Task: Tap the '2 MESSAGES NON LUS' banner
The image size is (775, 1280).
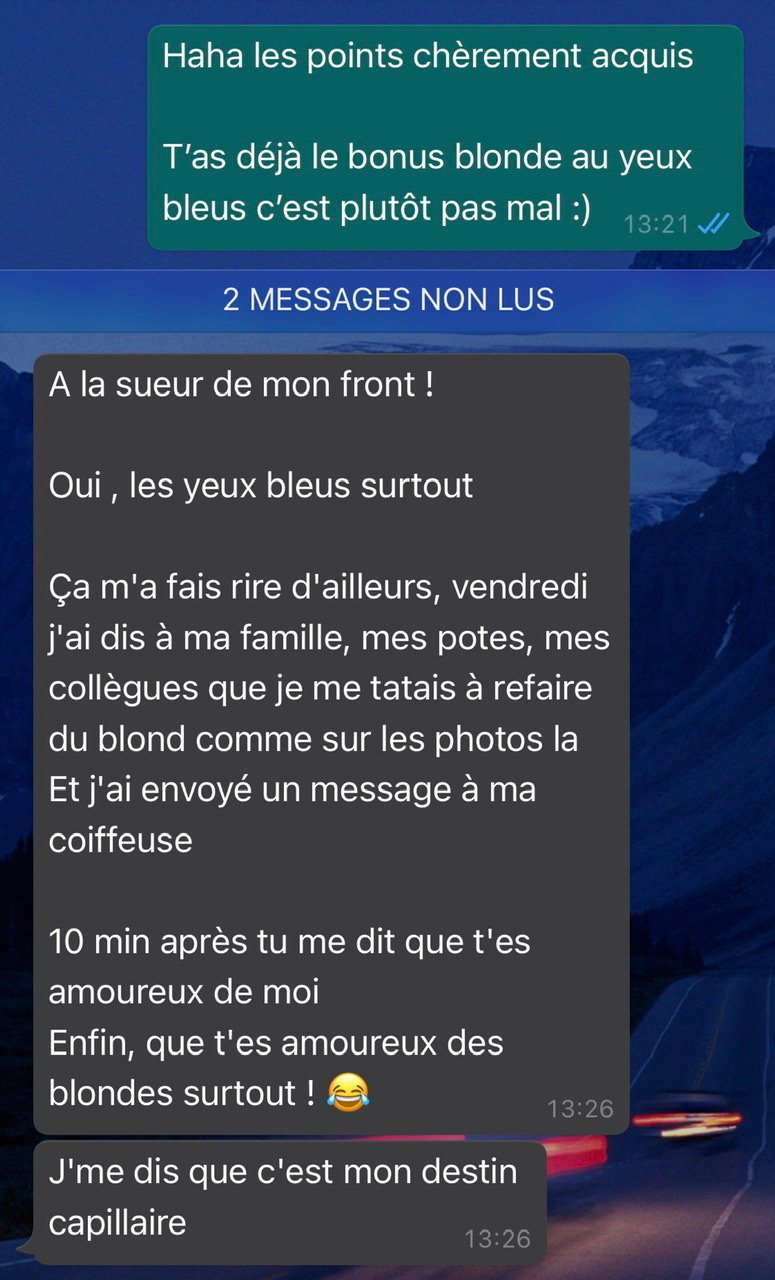Action: pyautogui.click(x=388, y=299)
